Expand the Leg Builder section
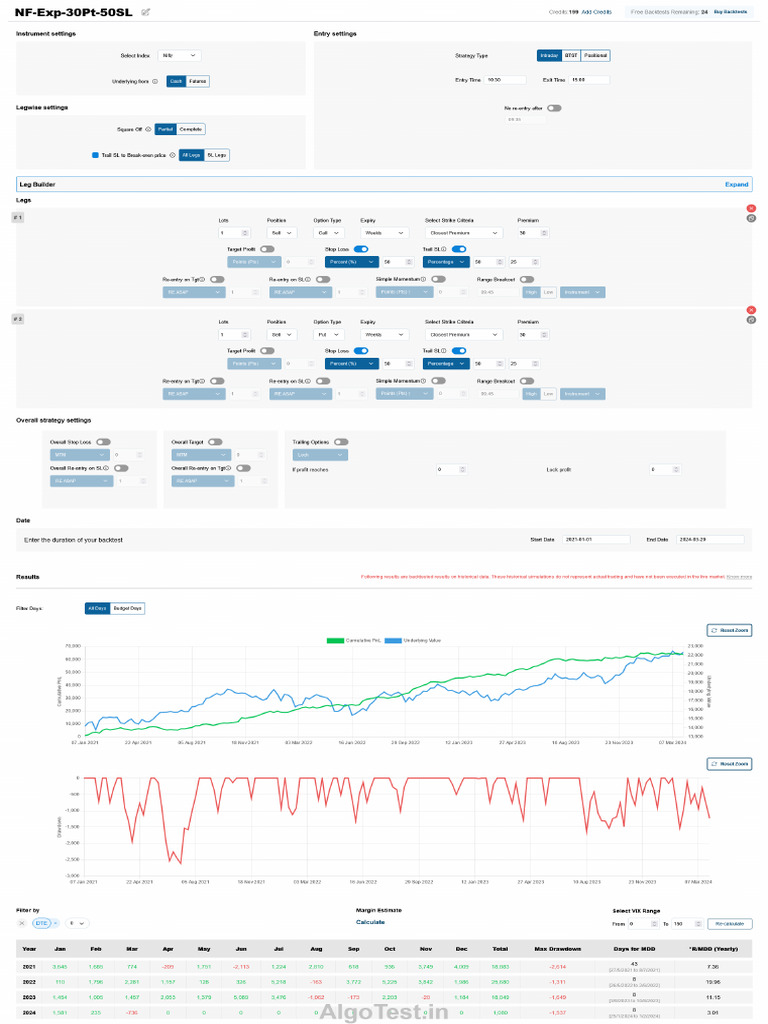 [x=736, y=185]
